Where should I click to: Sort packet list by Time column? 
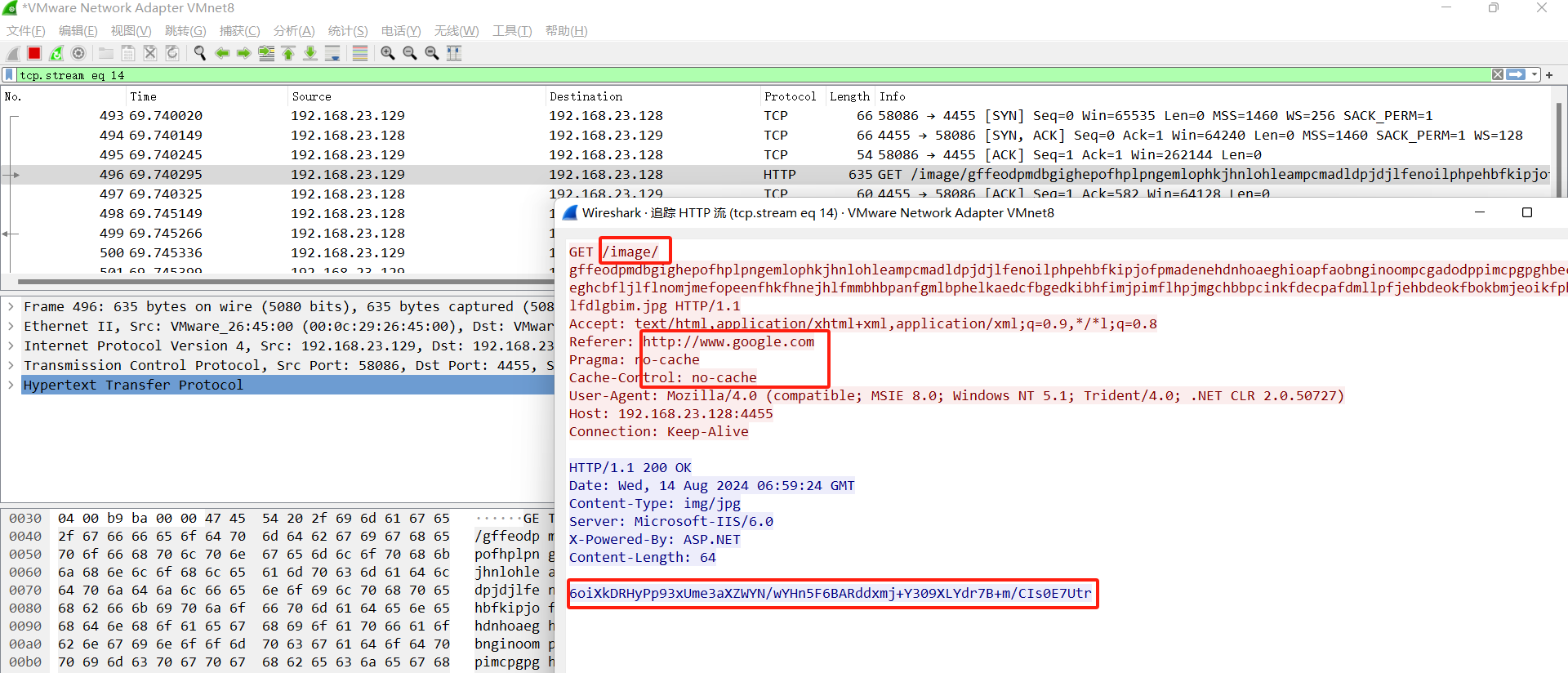(x=207, y=96)
